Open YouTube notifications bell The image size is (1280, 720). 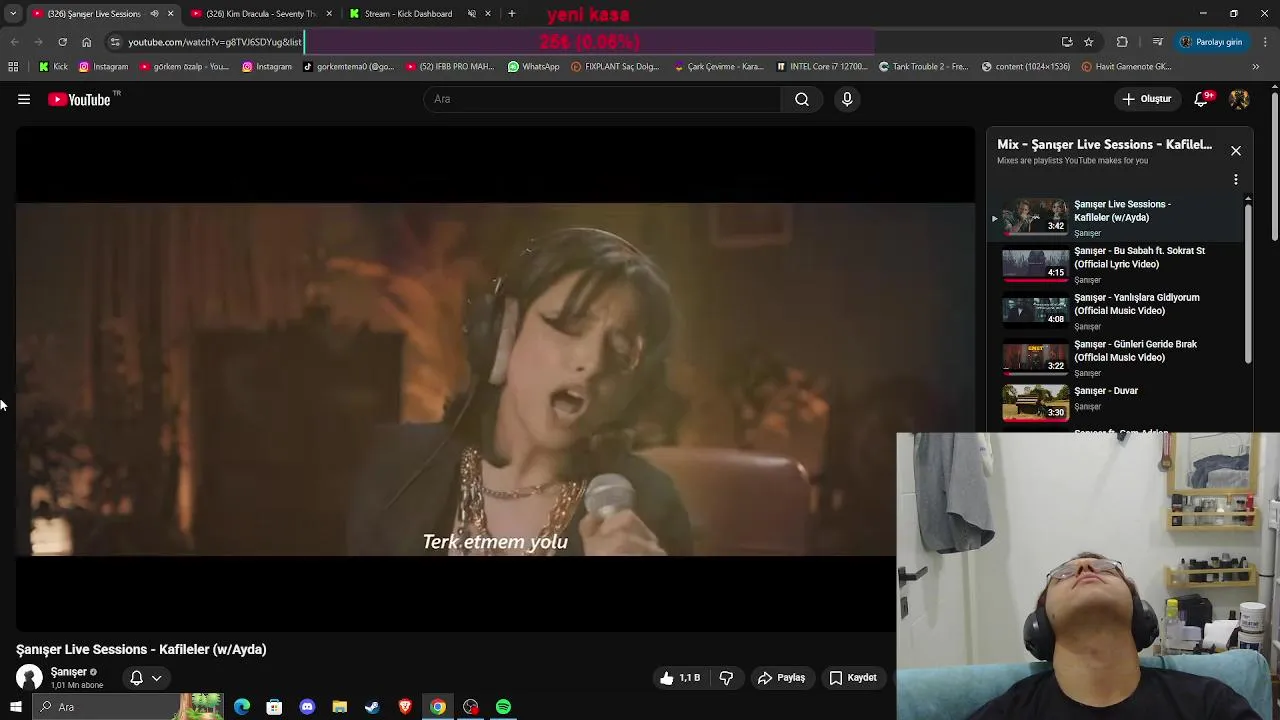[x=1202, y=99]
